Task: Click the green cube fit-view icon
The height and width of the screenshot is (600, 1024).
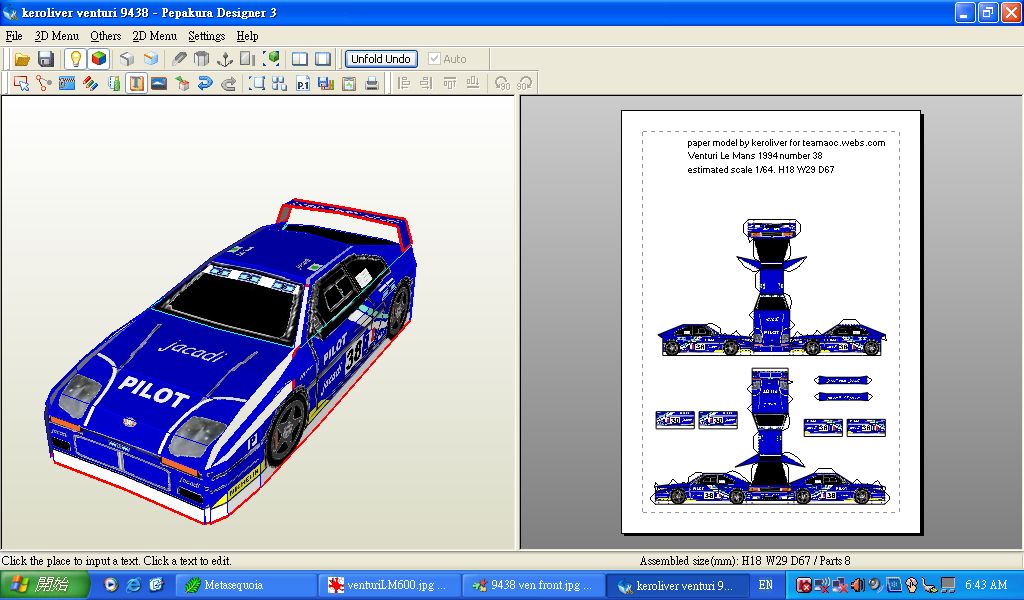Action: (271, 59)
